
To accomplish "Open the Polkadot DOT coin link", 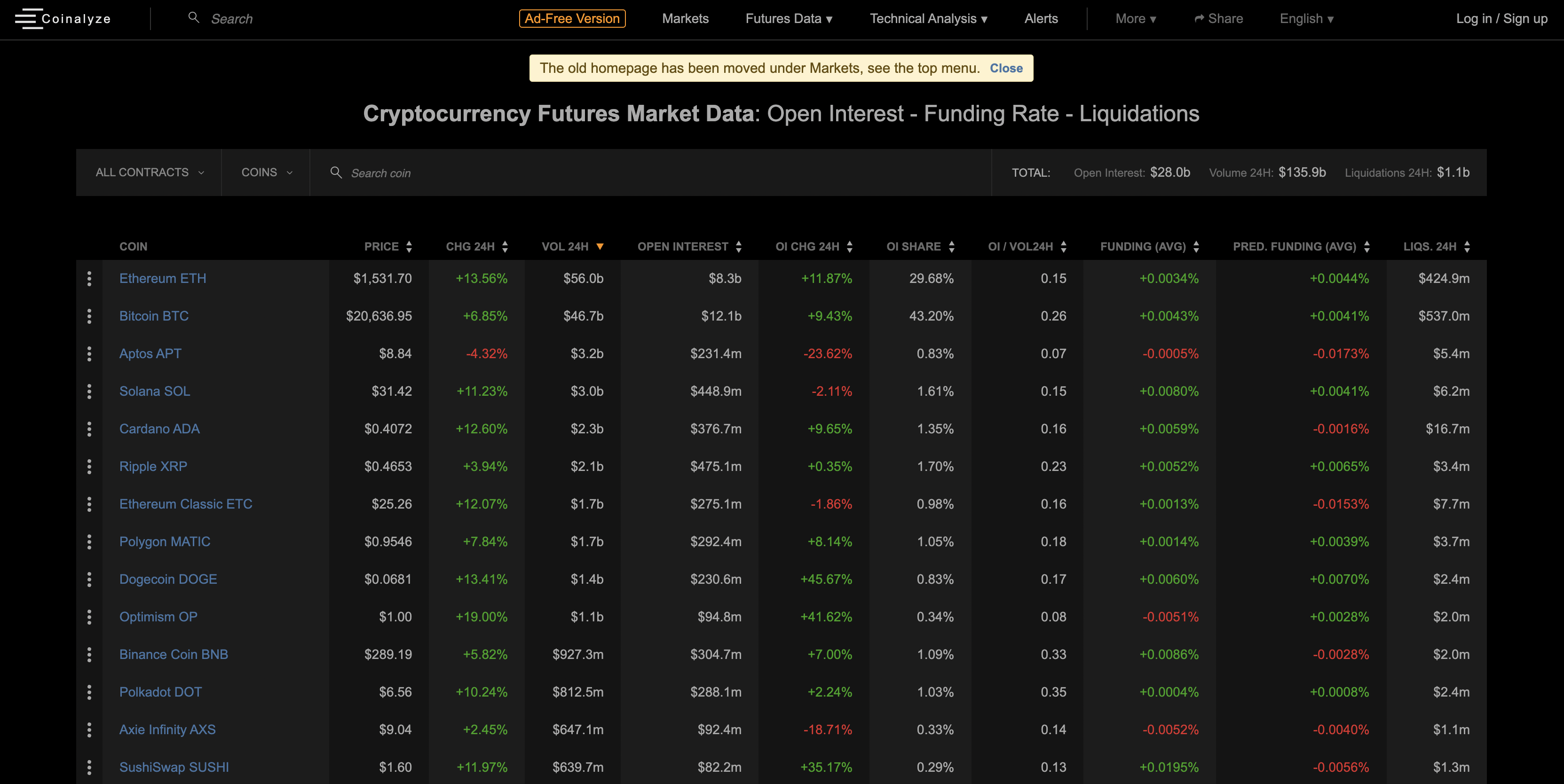I will click(x=160, y=692).
